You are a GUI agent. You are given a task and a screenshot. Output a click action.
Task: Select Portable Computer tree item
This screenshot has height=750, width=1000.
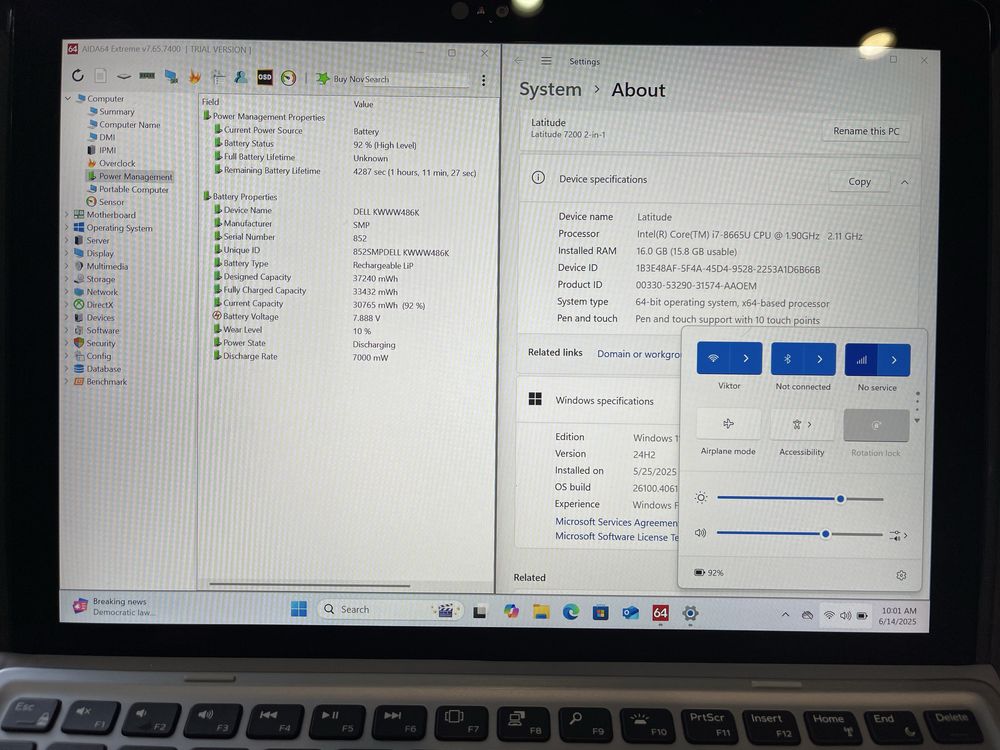coord(133,189)
